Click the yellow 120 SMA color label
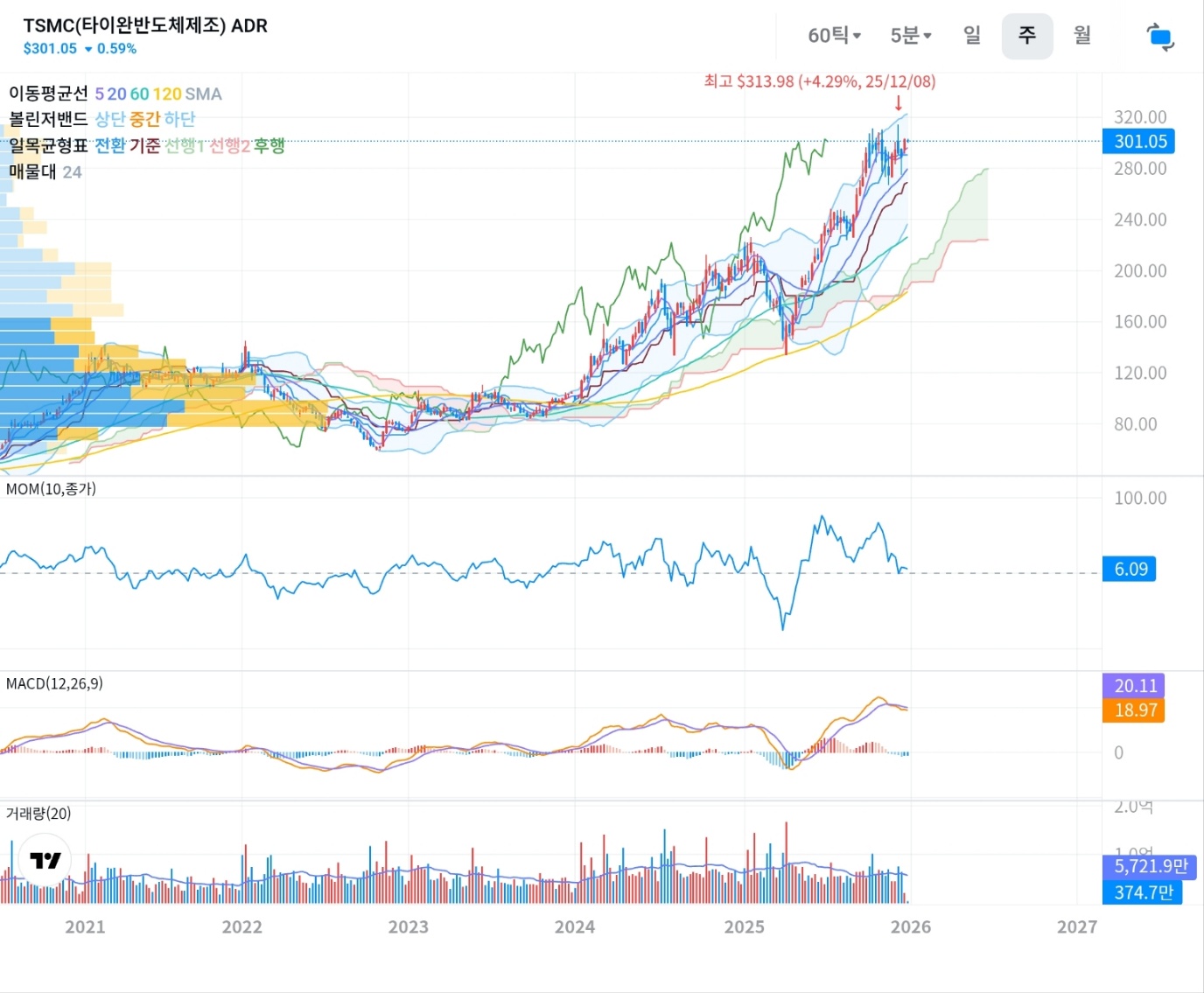Image resolution: width=1204 pixels, height=993 pixels. tap(167, 94)
